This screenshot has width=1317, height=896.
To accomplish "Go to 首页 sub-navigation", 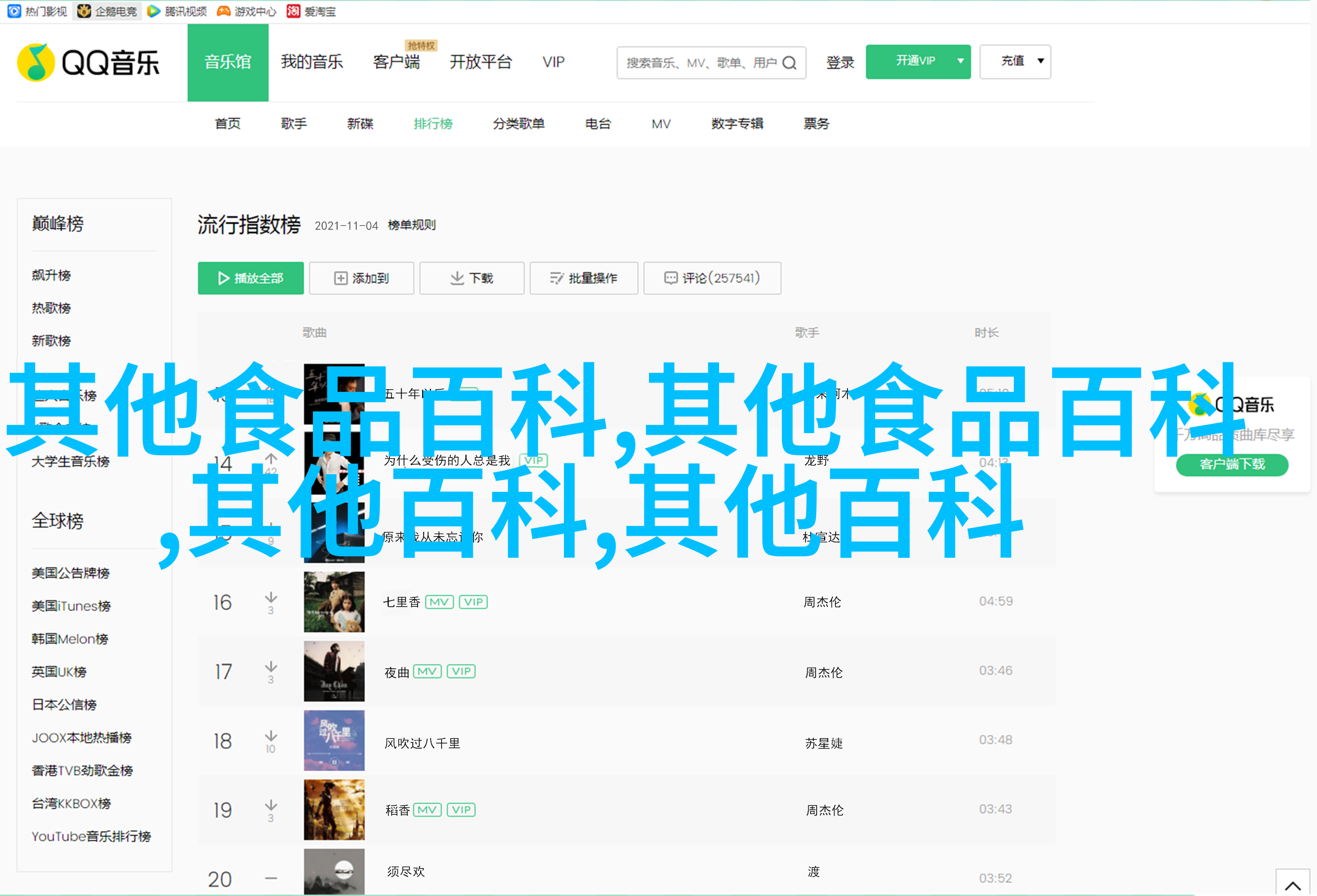I will 228,124.
